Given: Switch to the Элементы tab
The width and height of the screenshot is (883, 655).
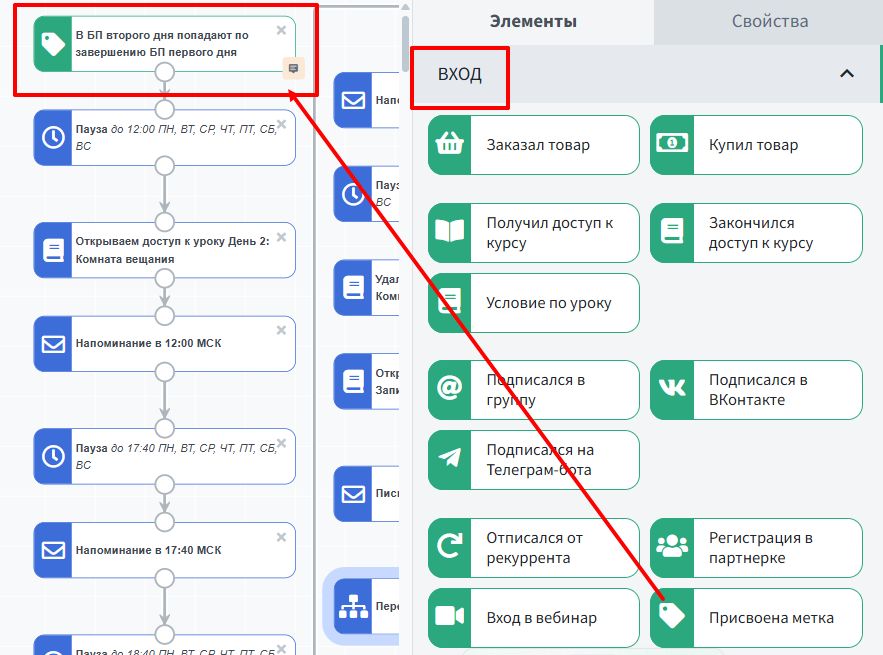Looking at the screenshot, I should tap(533, 21).
